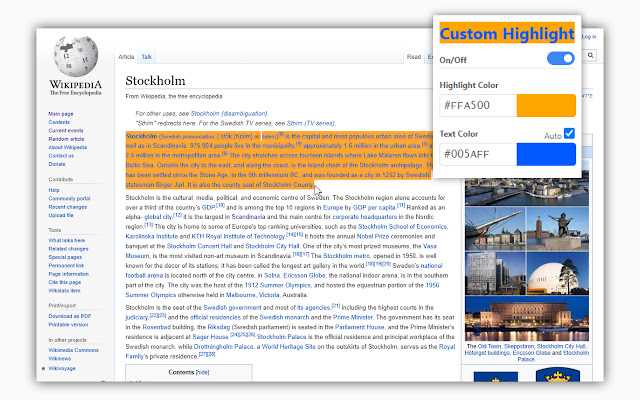Open Wikimedia Commons link

(x=73, y=350)
